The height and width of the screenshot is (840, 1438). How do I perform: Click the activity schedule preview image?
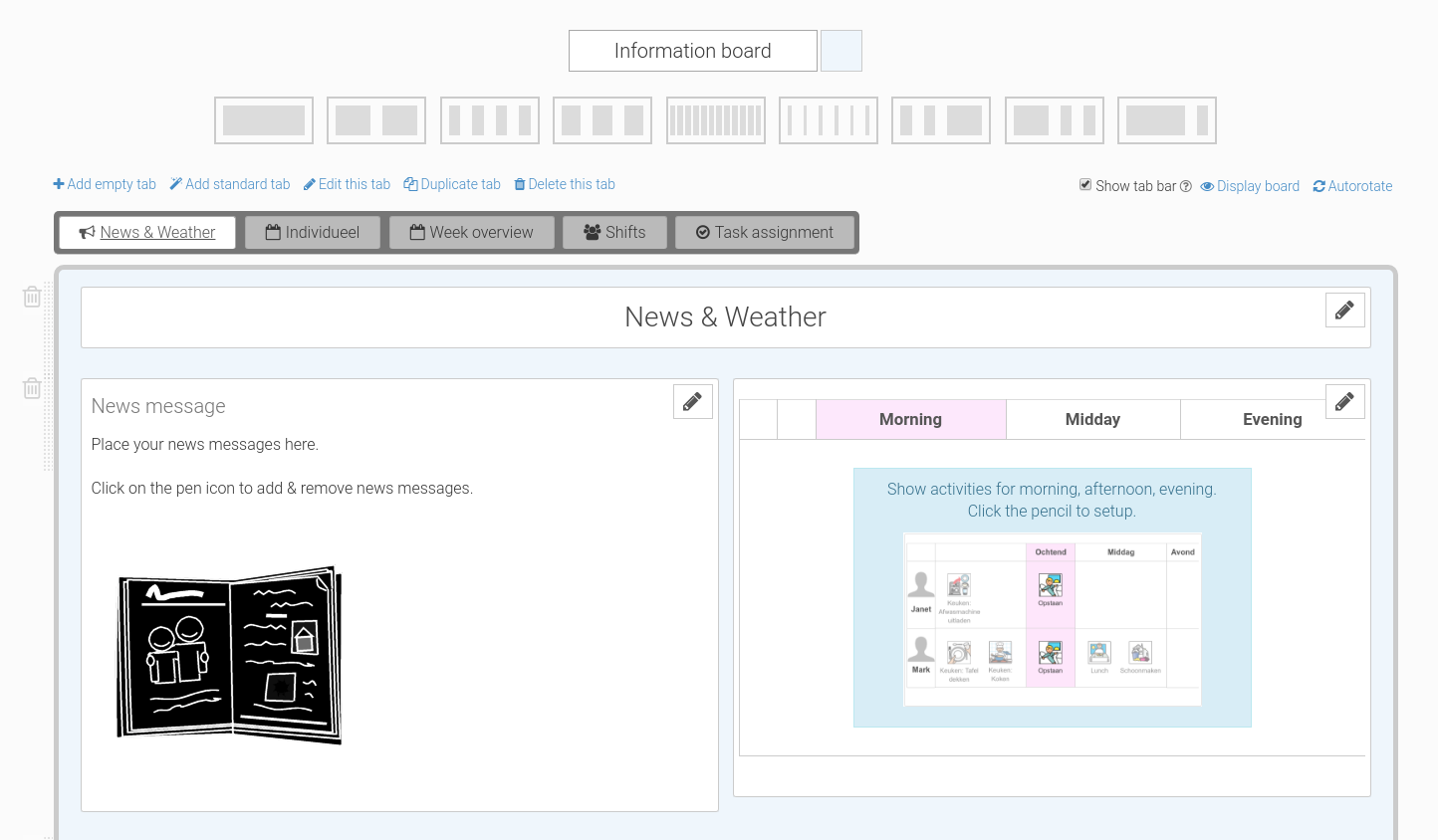click(1052, 619)
